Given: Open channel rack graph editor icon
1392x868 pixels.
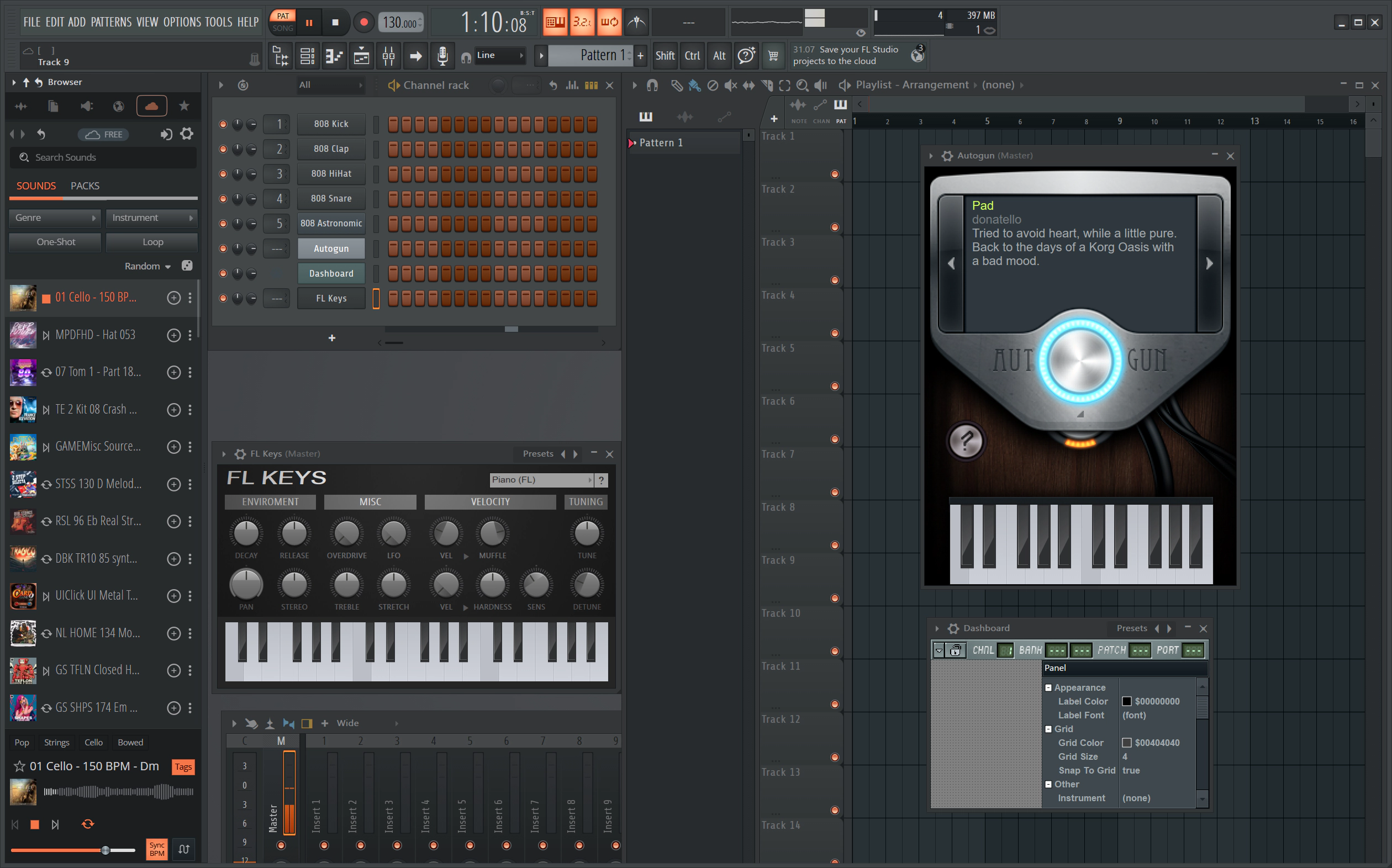Looking at the screenshot, I should coord(572,86).
